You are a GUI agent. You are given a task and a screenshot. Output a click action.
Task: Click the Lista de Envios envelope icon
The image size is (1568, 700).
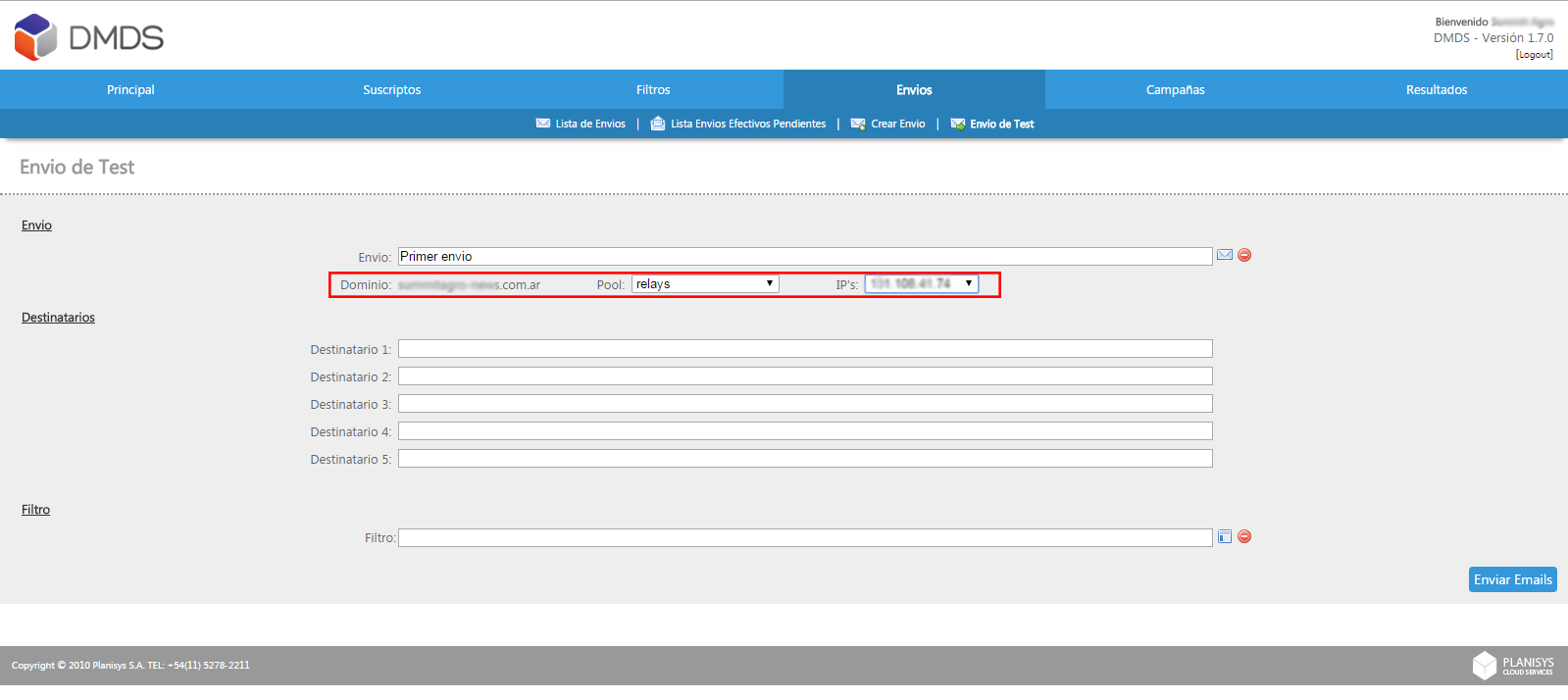(x=543, y=124)
